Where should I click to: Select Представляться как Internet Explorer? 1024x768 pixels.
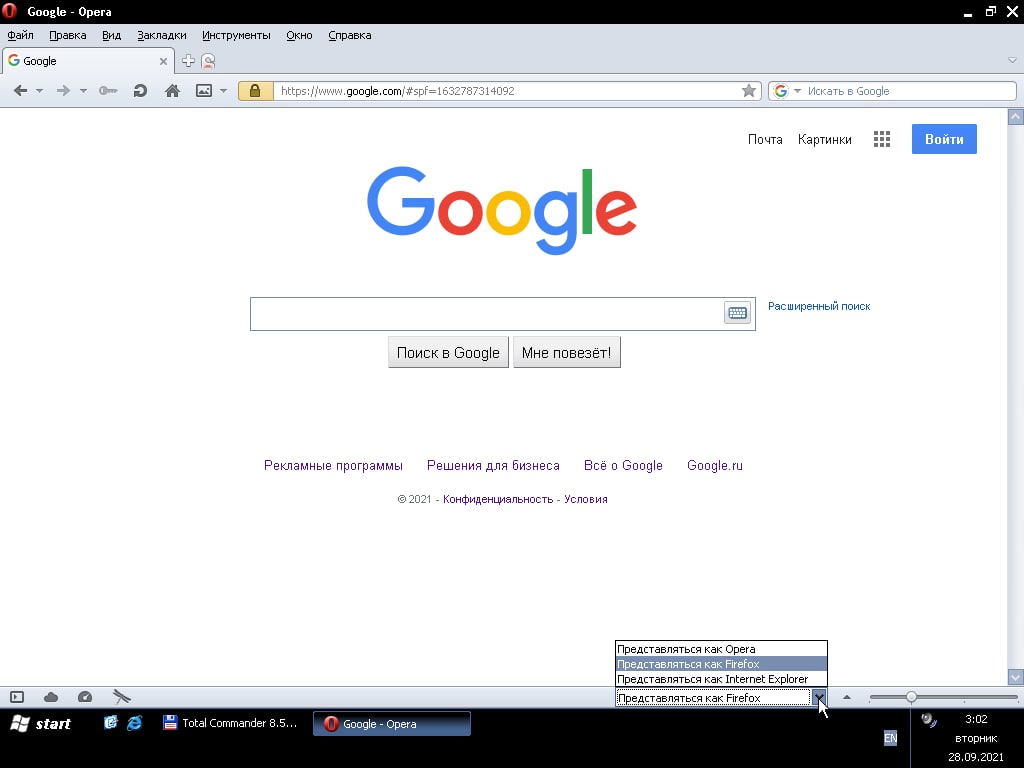coord(721,679)
